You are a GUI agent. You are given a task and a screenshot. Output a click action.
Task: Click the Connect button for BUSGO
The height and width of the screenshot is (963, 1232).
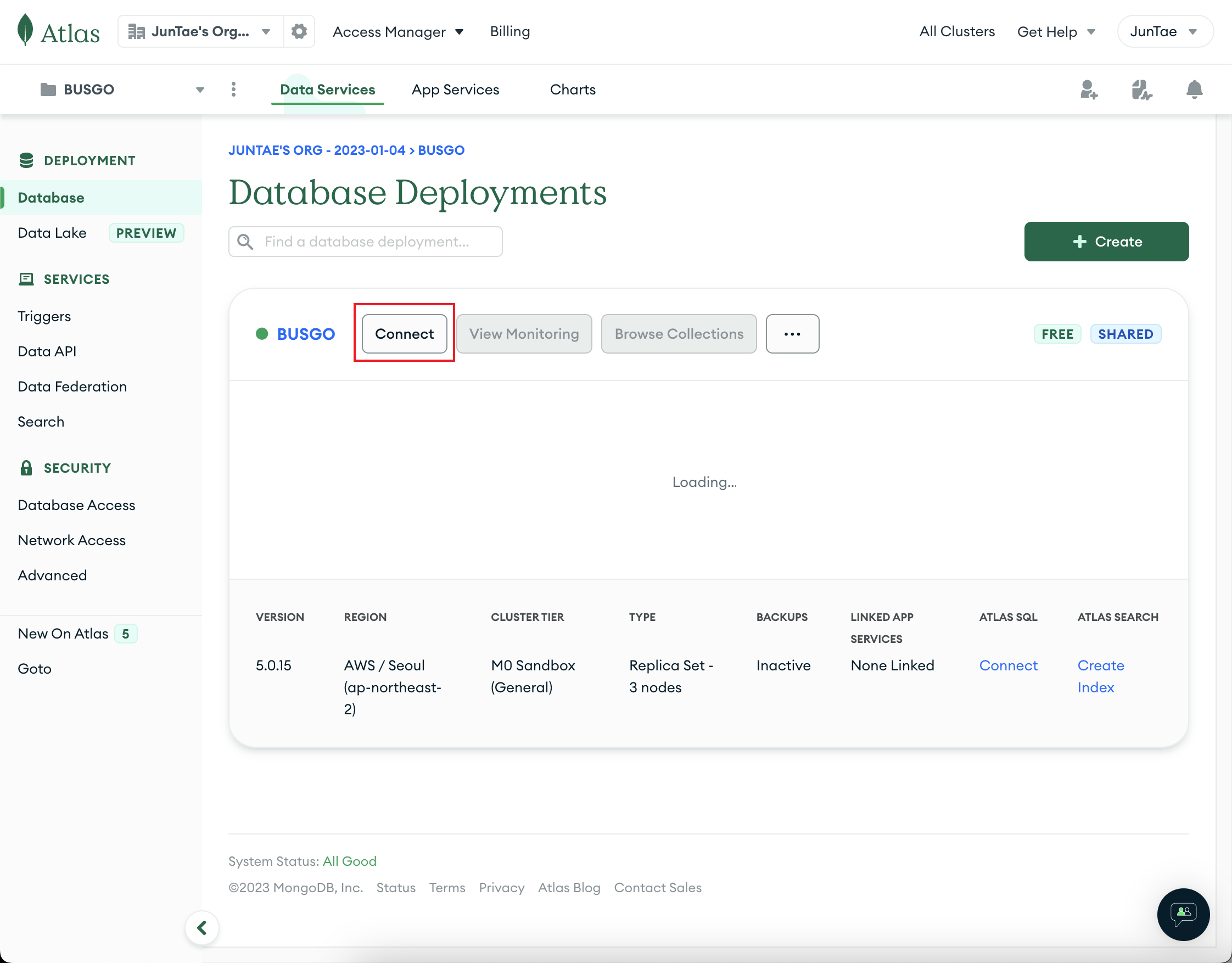[x=404, y=334]
